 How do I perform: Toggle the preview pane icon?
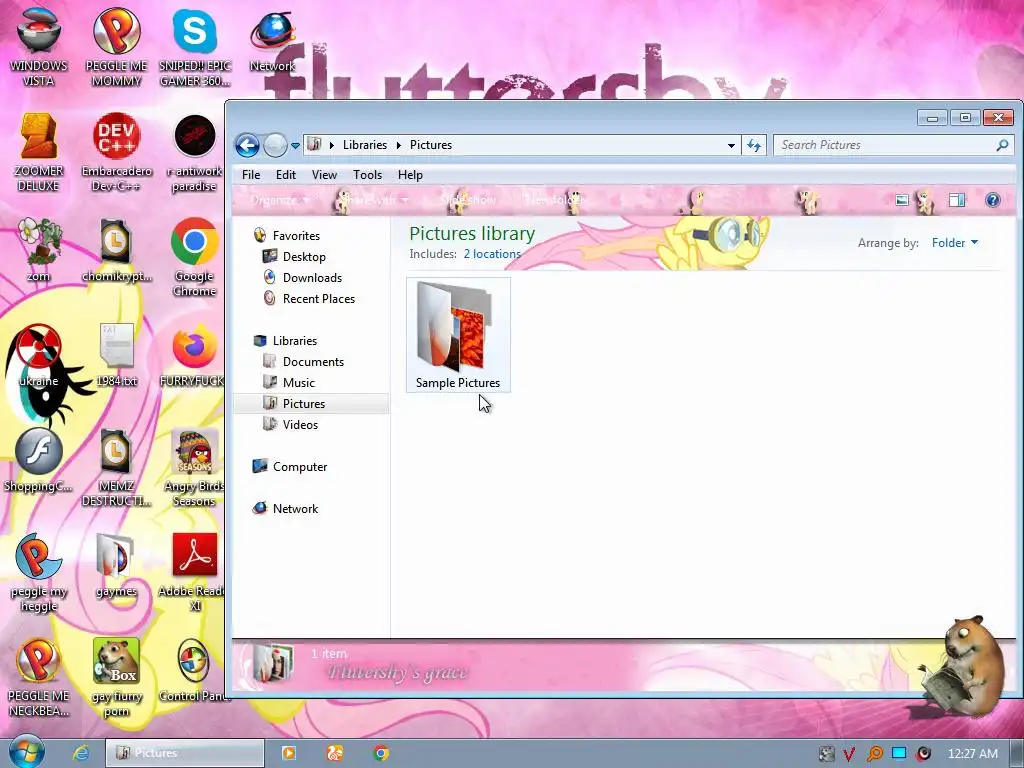pyautogui.click(x=957, y=200)
